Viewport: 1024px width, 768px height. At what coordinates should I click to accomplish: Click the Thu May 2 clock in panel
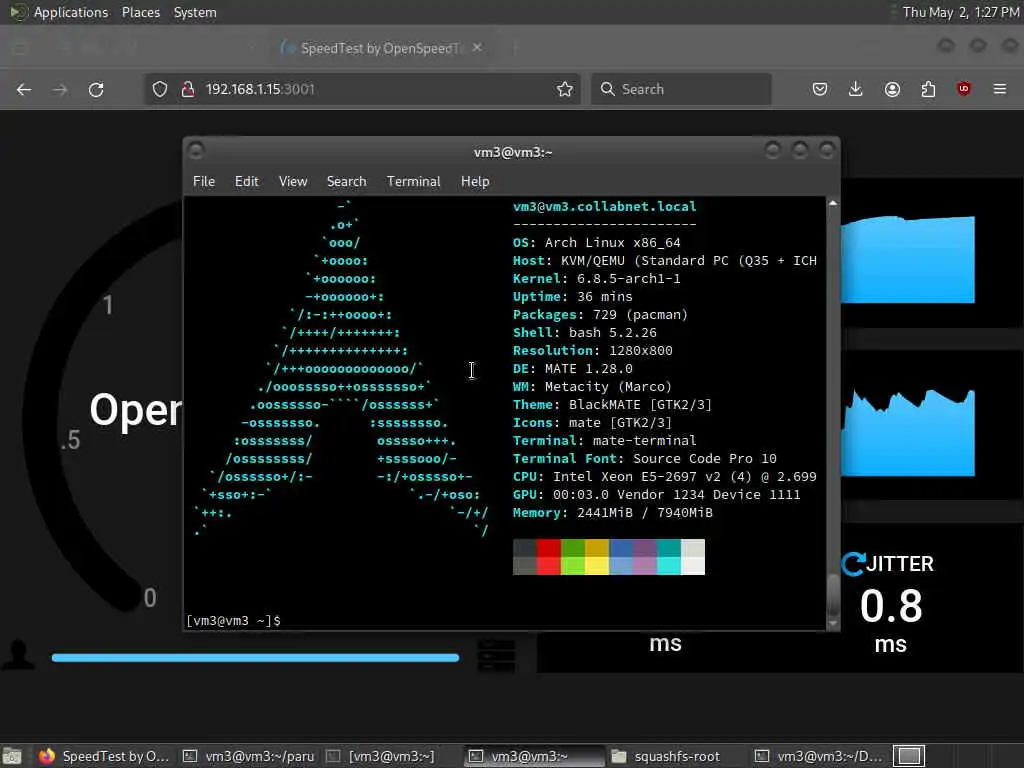(961, 12)
